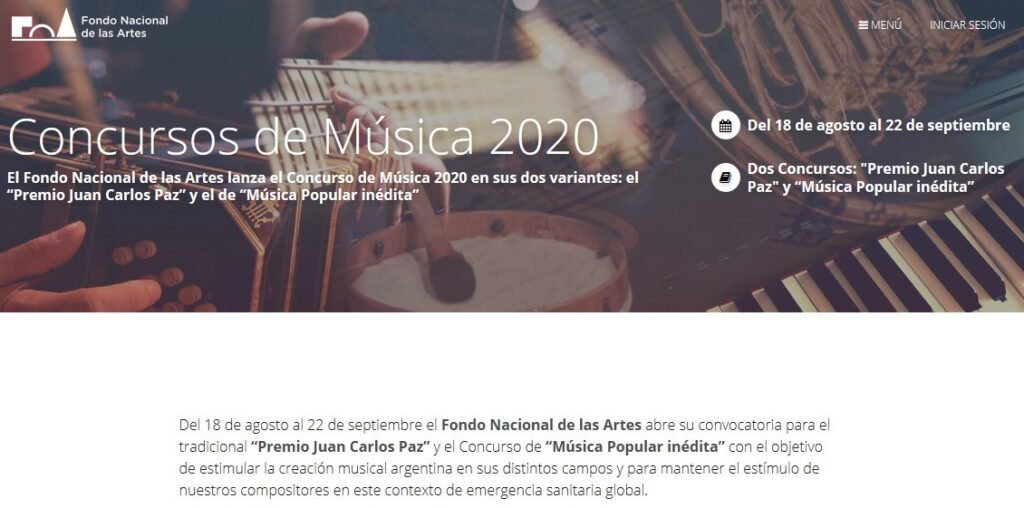Click the bold 'Música Popular inédita' in the paragraph

(635, 447)
